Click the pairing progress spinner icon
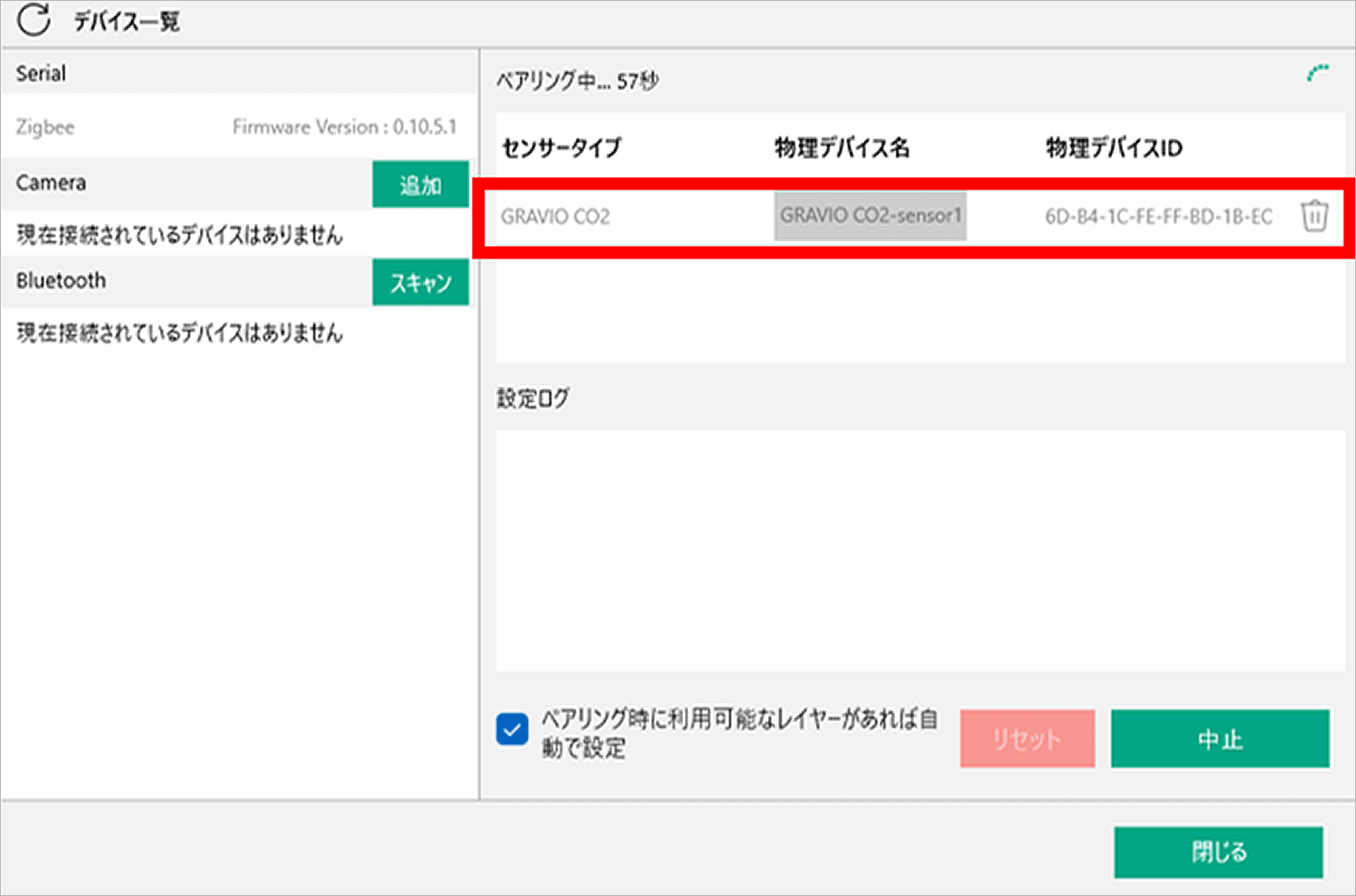Screen dimensions: 1356x896 coord(1318,73)
